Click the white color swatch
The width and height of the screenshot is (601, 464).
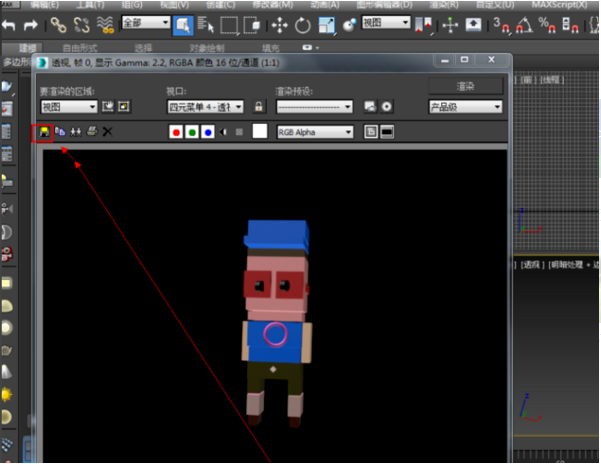260,131
